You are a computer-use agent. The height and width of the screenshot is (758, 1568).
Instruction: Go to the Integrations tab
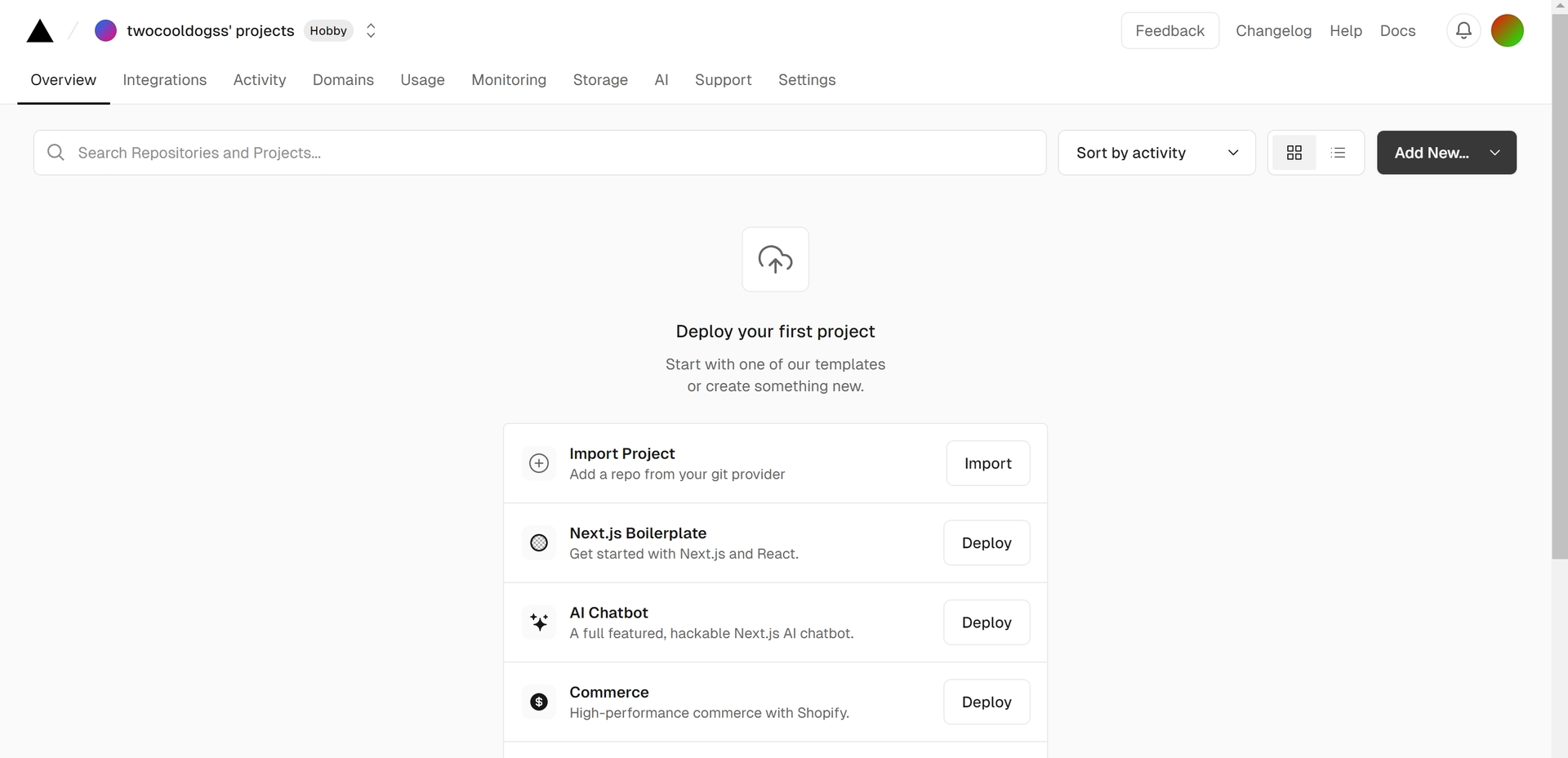click(165, 80)
